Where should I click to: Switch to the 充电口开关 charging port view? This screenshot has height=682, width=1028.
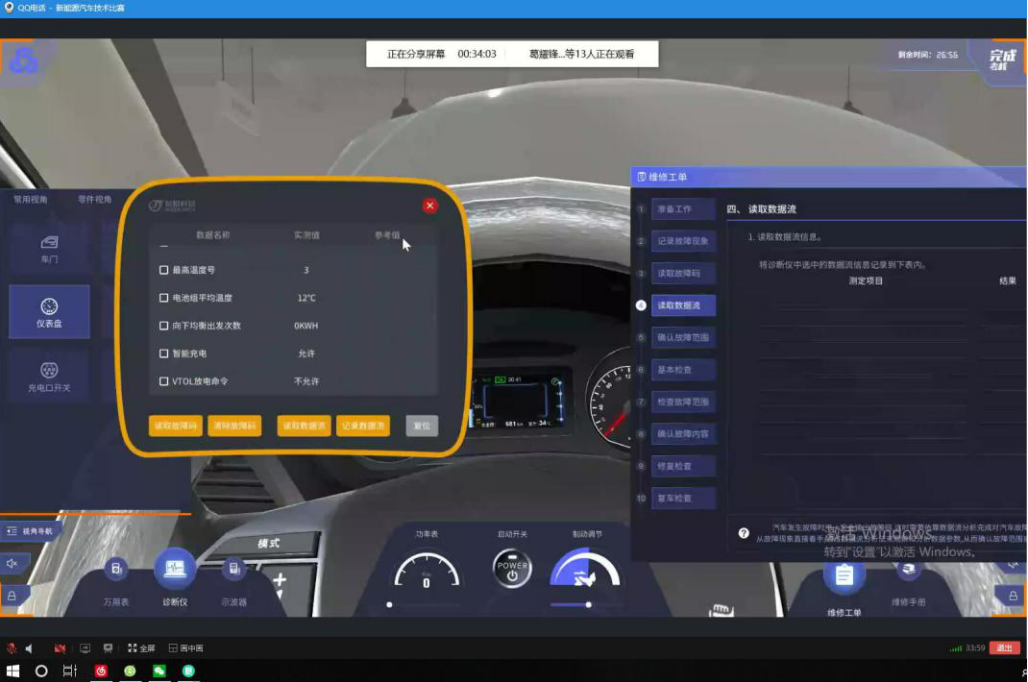(x=48, y=376)
